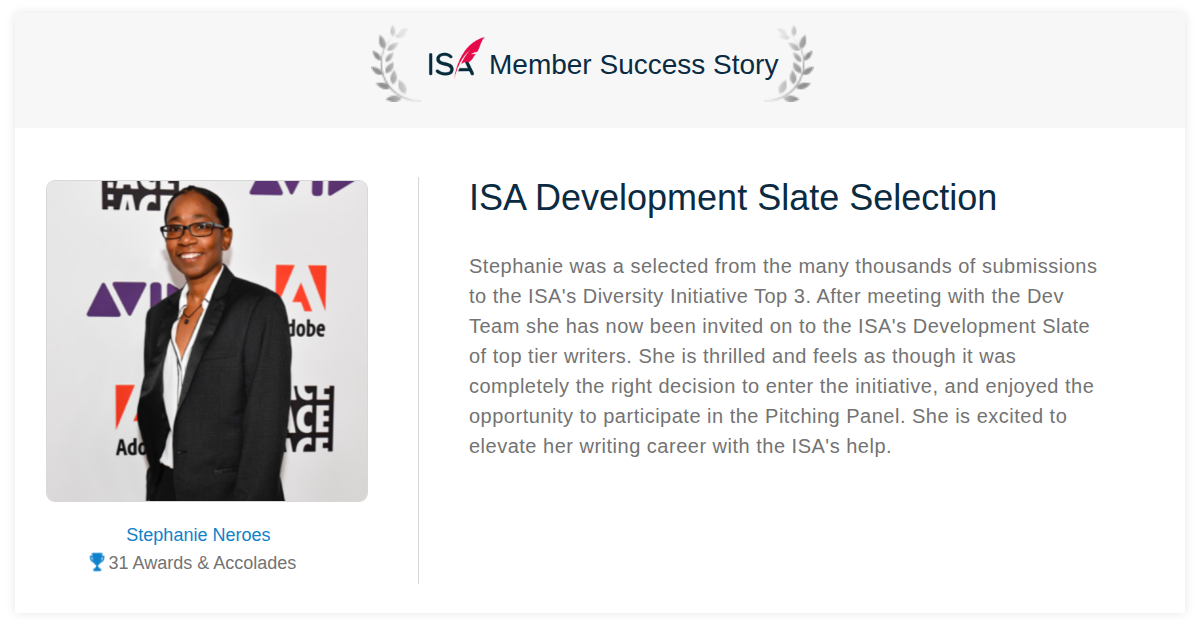Open Stephanie Neroes' profile link
The height and width of the screenshot is (630, 1200).
click(198, 535)
